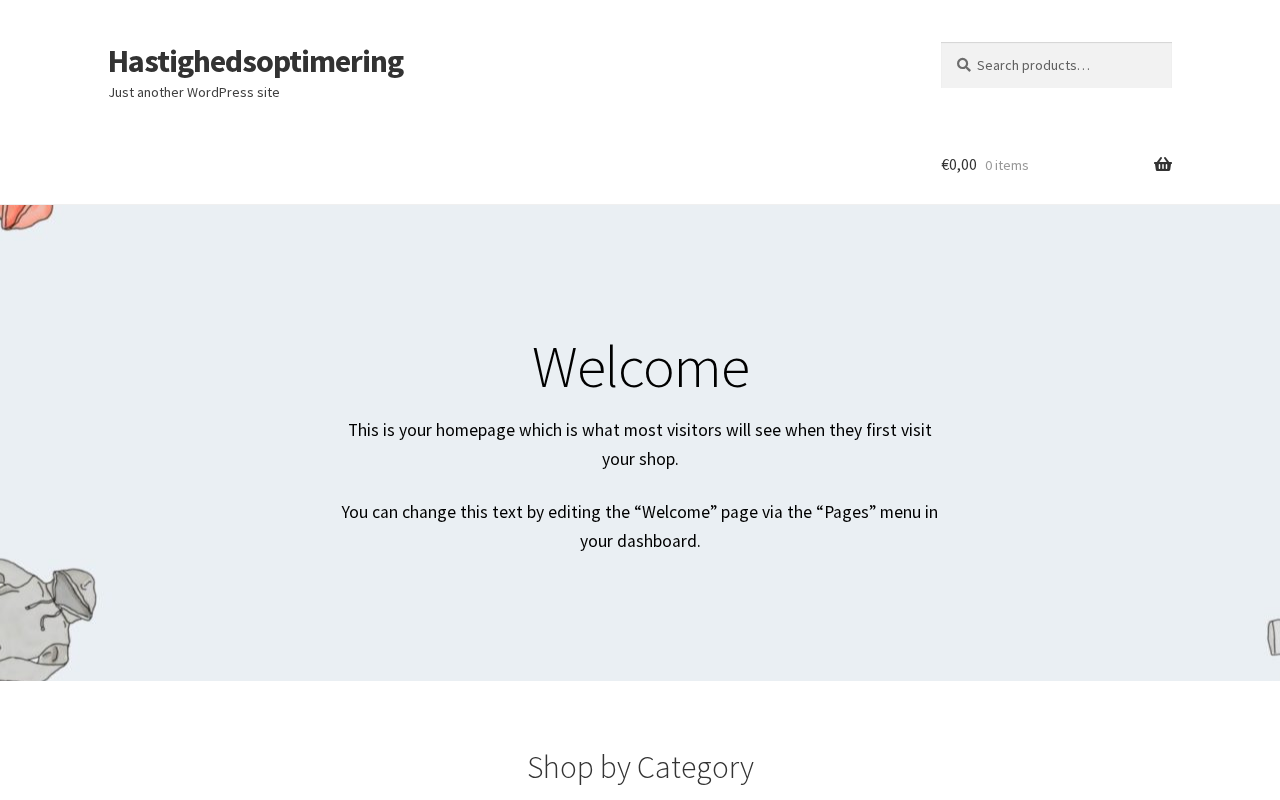This screenshot has width=1280, height=800.
Task: Click the quoted “Welcome” word in the paragraph
Action: (675, 512)
